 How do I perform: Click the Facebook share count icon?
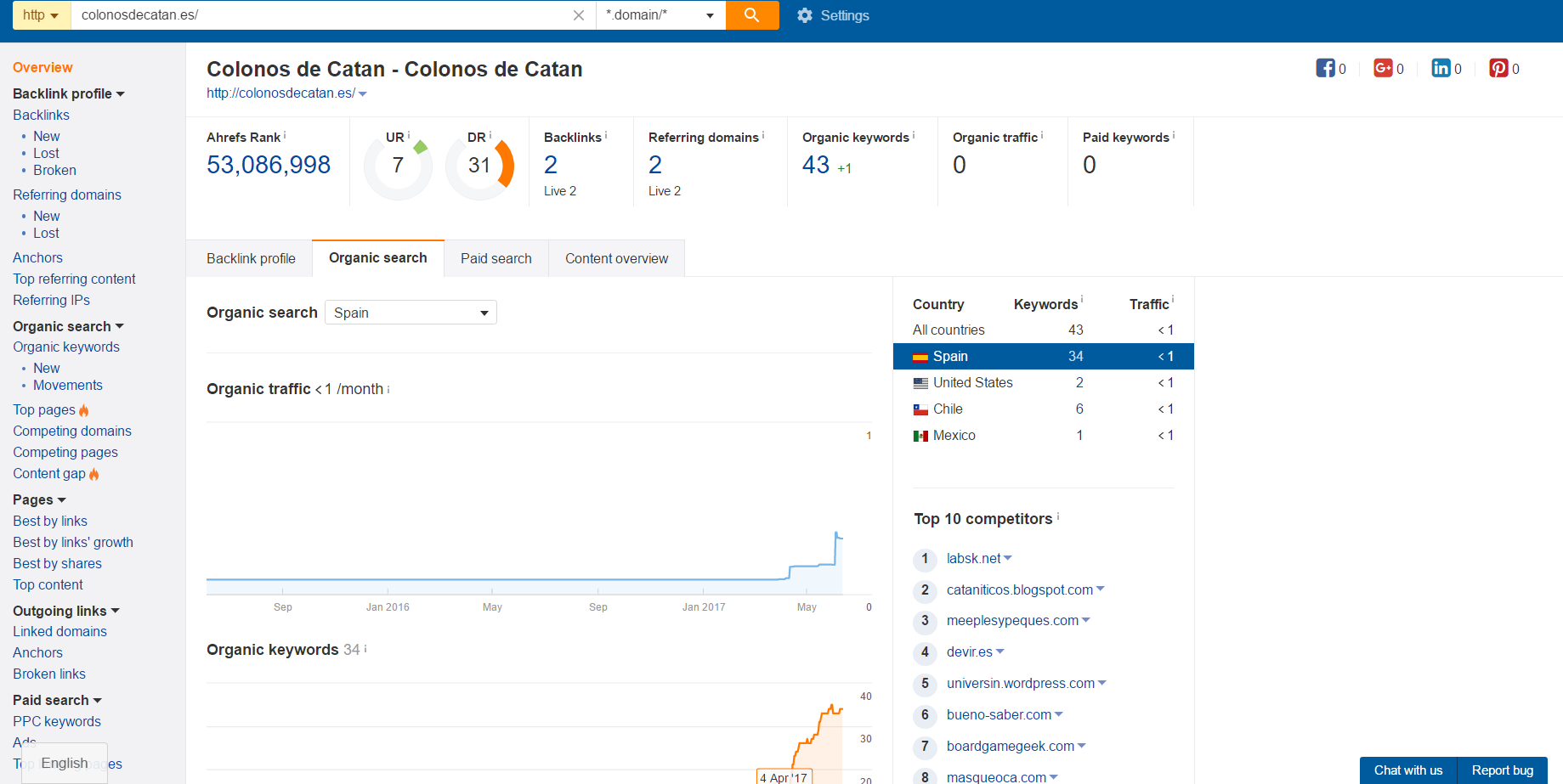1325,68
